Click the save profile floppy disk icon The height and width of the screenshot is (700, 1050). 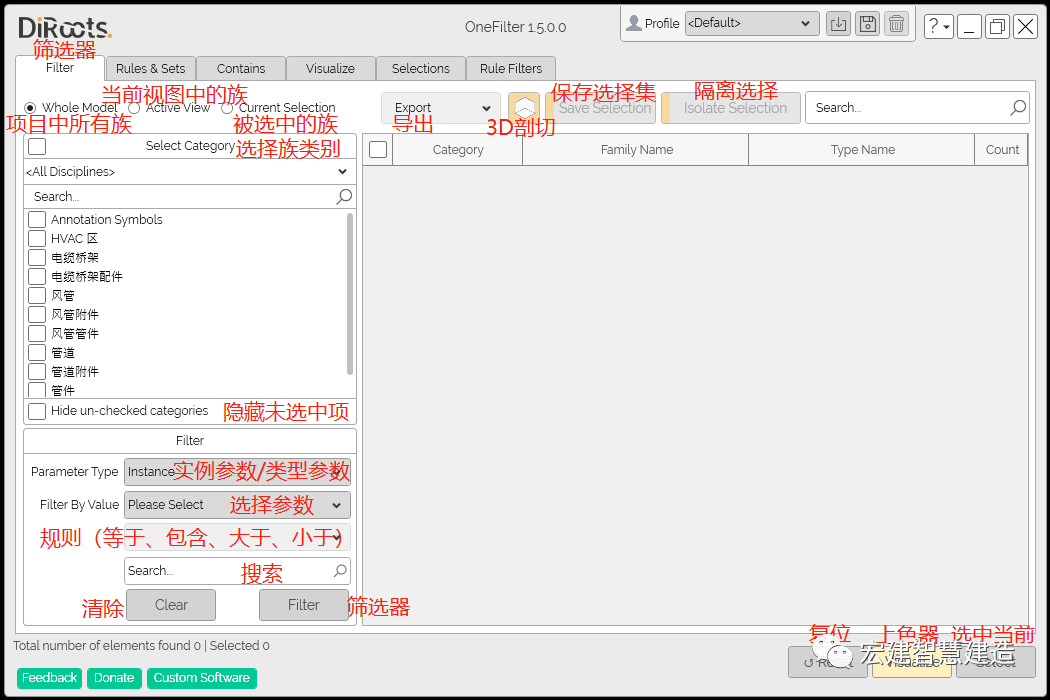tap(867, 23)
